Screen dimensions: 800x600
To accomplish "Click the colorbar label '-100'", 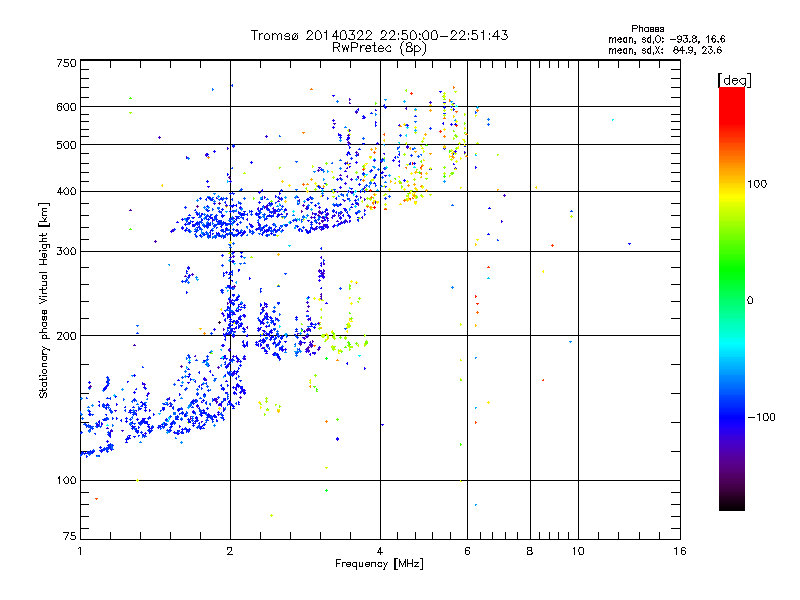I will 762,417.
